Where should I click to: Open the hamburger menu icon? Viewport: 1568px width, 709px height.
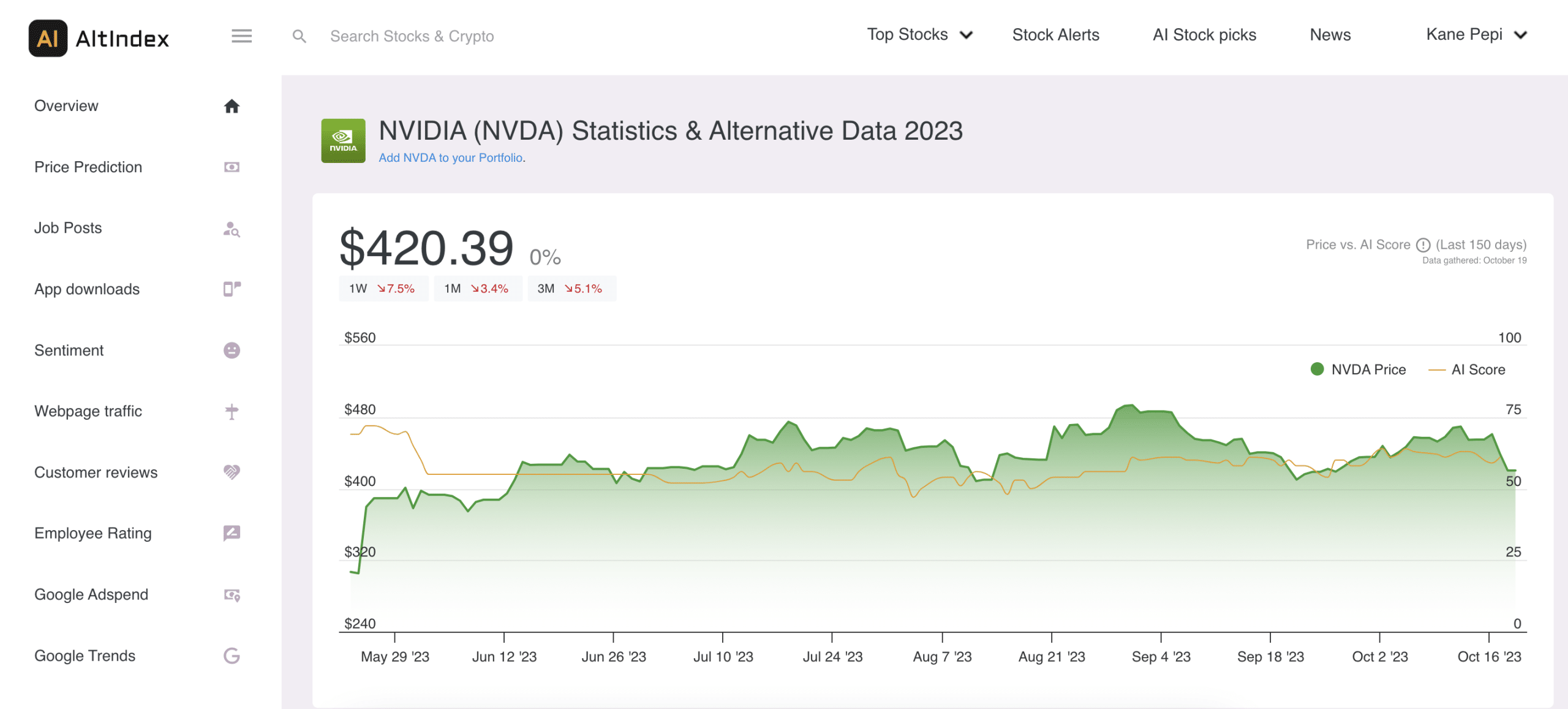tap(241, 36)
